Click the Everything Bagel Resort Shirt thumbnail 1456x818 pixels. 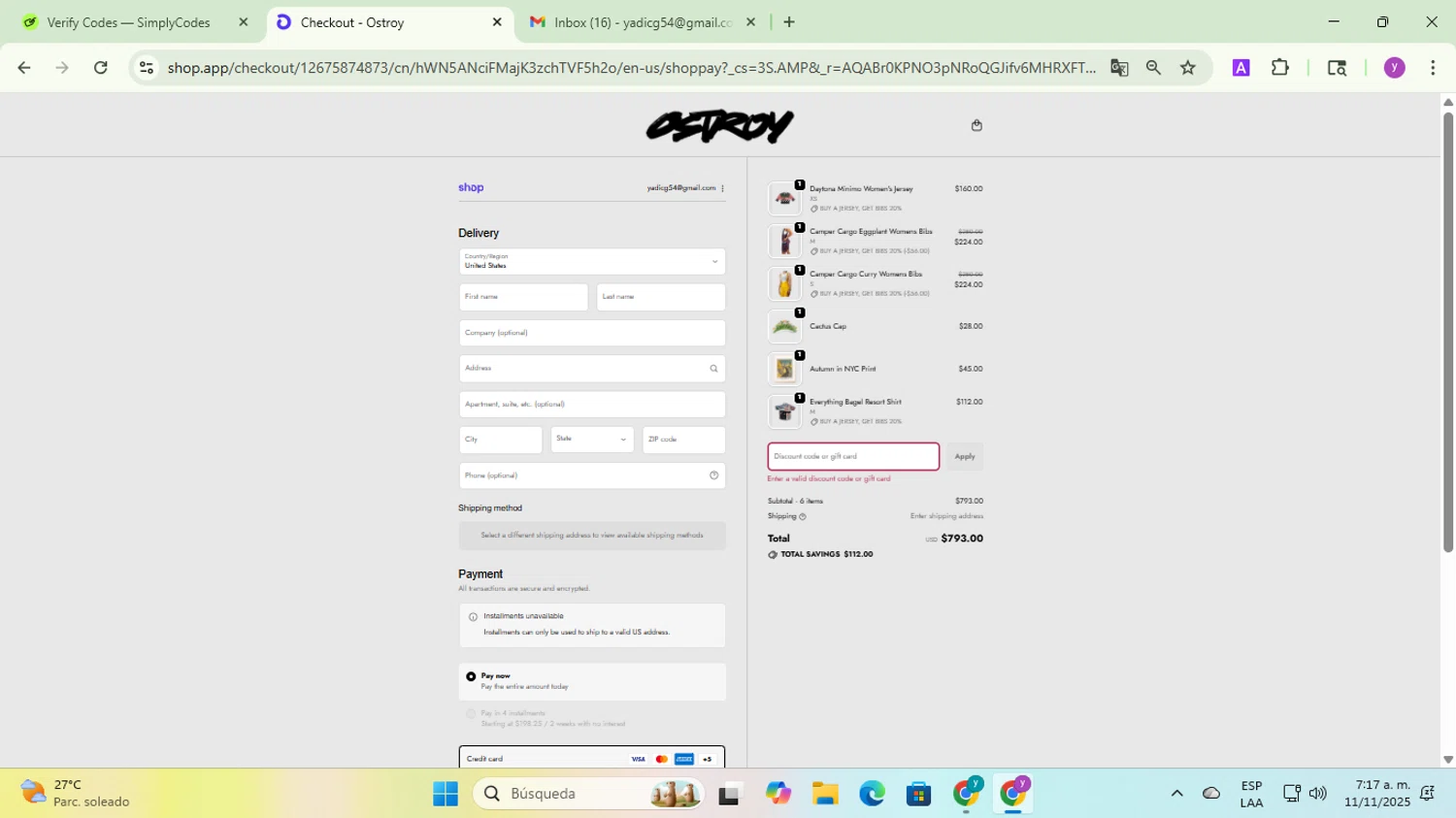[784, 412]
